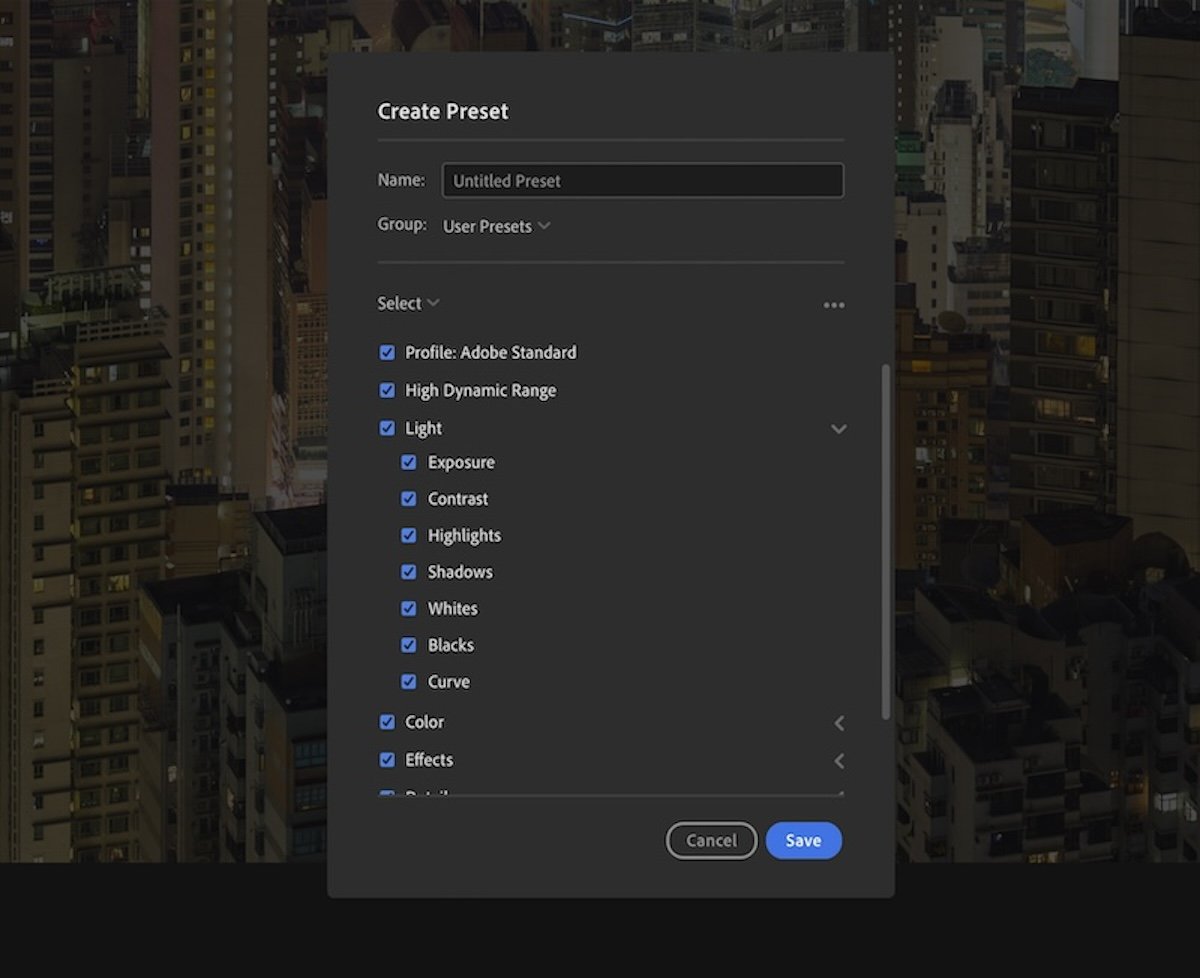The width and height of the screenshot is (1200, 978).
Task: Click Cancel to dismiss the dialog
Action: (x=711, y=840)
